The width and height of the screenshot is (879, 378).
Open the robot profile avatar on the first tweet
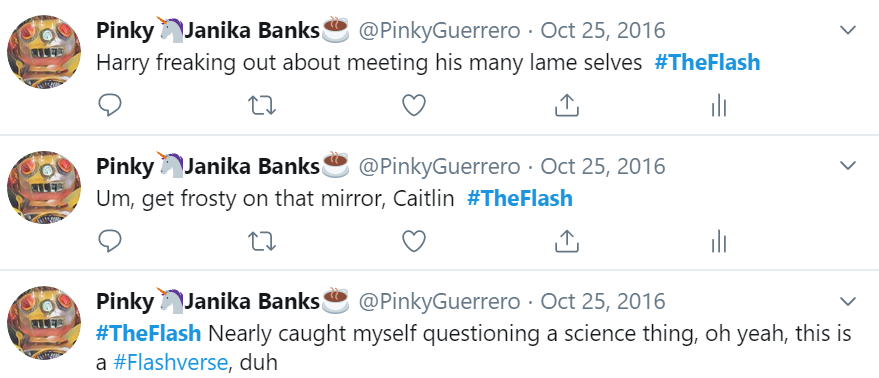pyautogui.click(x=44, y=51)
